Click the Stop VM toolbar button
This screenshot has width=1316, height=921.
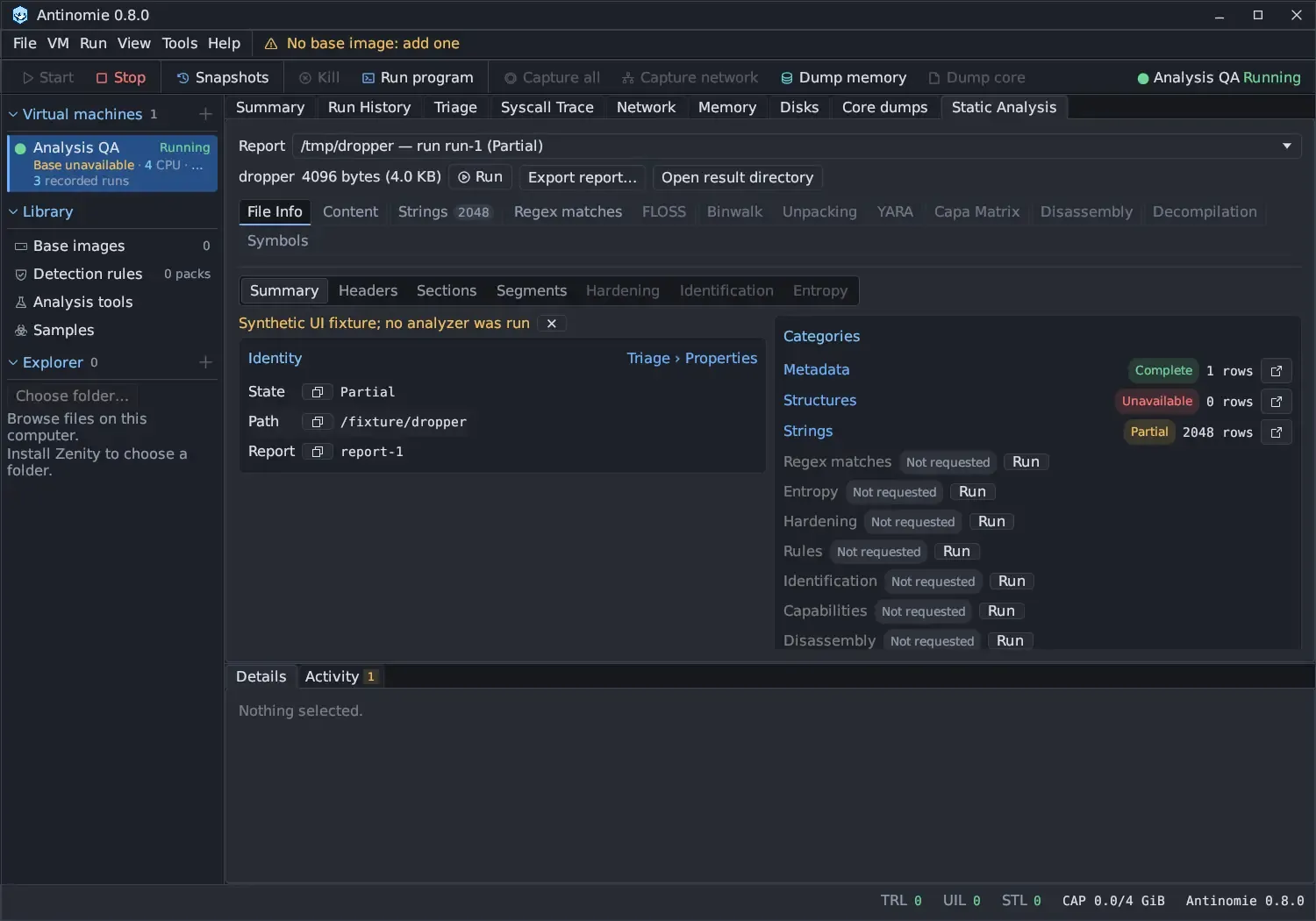coord(121,77)
